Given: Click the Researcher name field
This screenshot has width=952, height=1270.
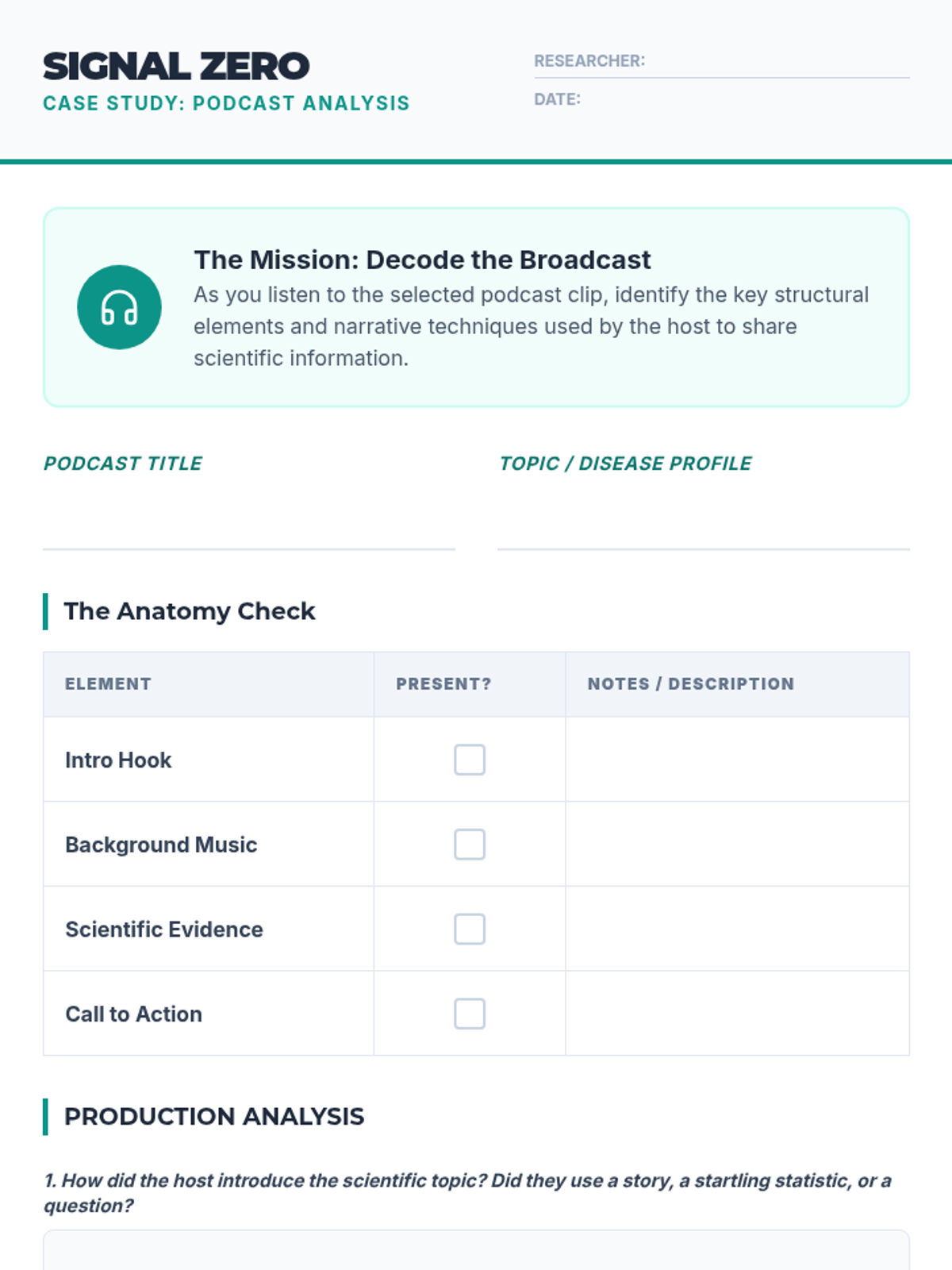Looking at the screenshot, I should [x=776, y=62].
